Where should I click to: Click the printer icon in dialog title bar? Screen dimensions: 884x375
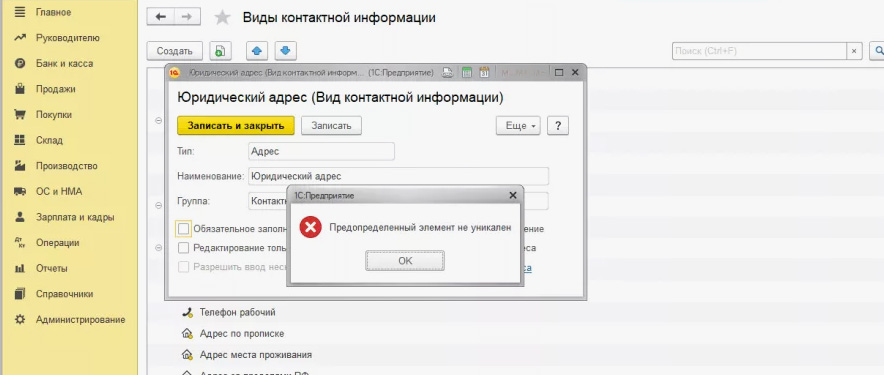point(447,73)
